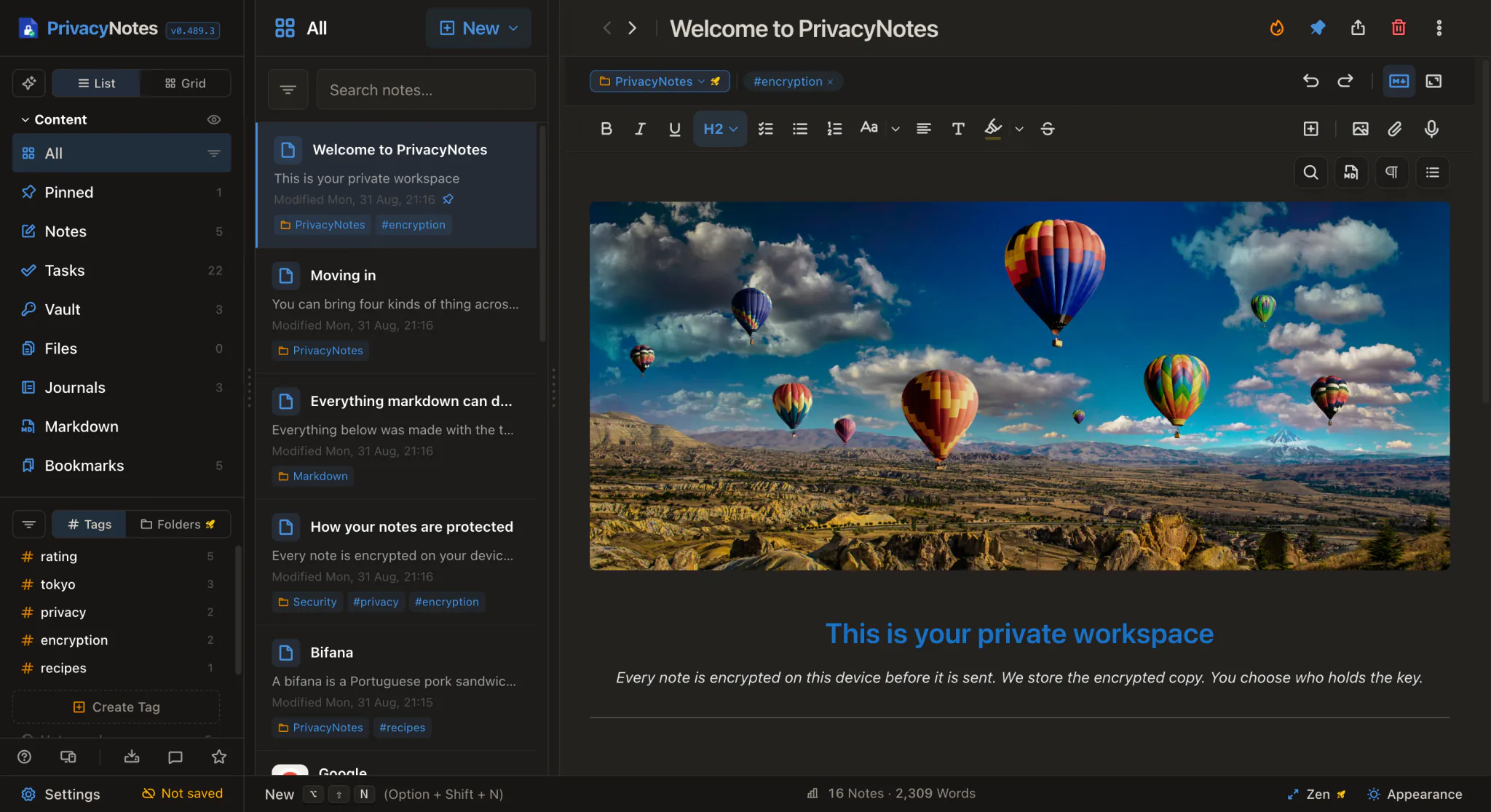Expand font size Aa dropdown arrow

click(x=895, y=129)
